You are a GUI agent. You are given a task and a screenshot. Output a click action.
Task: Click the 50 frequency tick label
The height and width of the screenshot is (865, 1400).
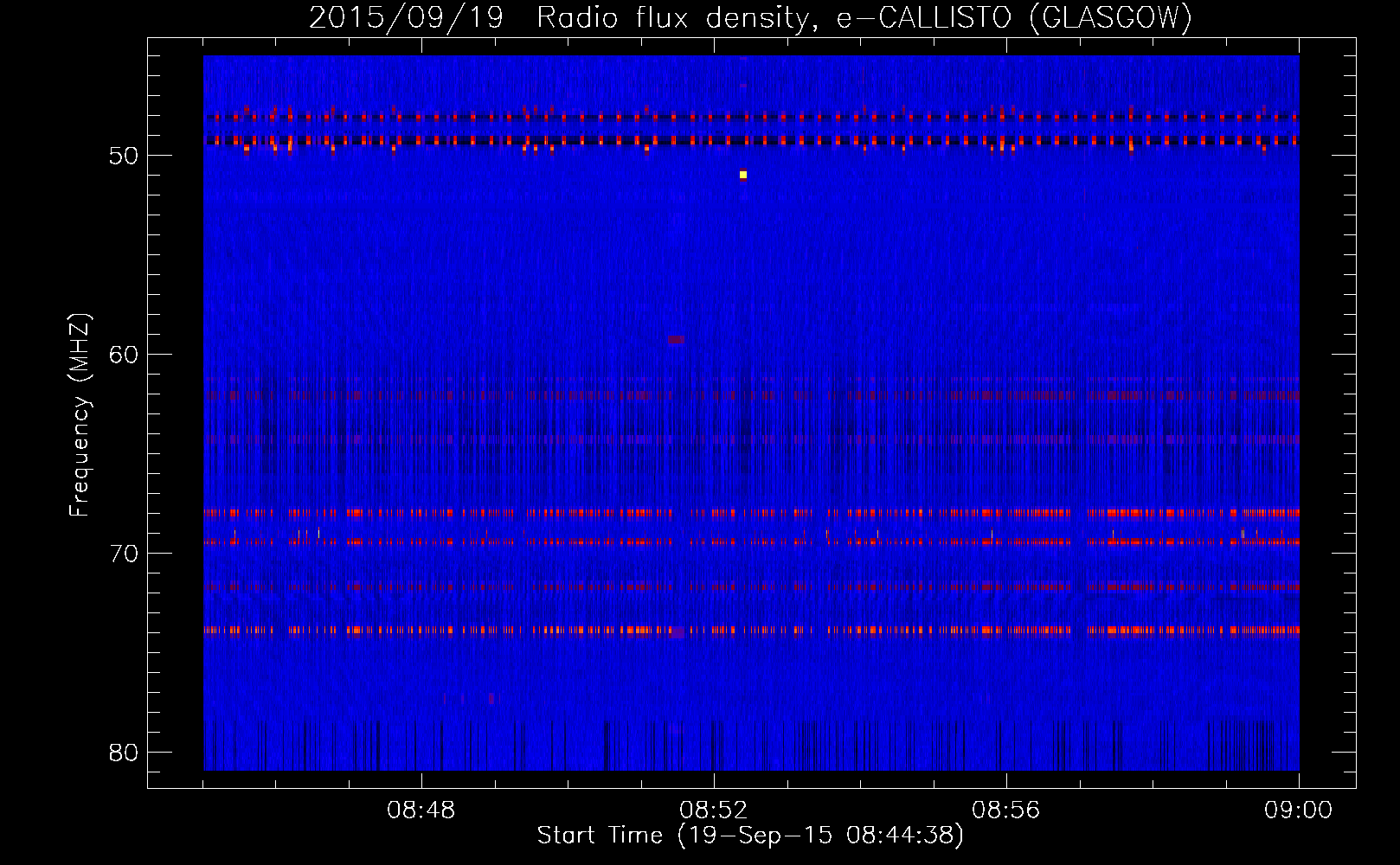(124, 156)
